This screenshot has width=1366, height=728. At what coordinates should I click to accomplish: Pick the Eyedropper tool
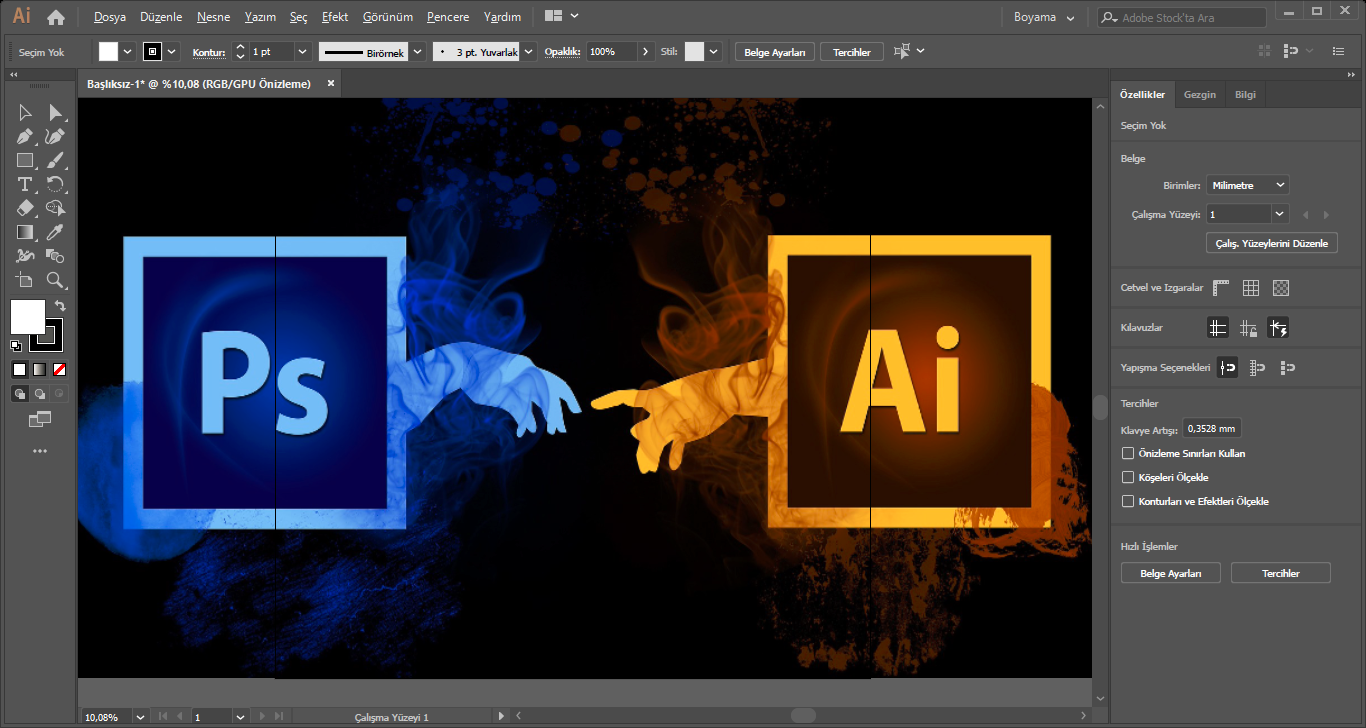point(55,232)
